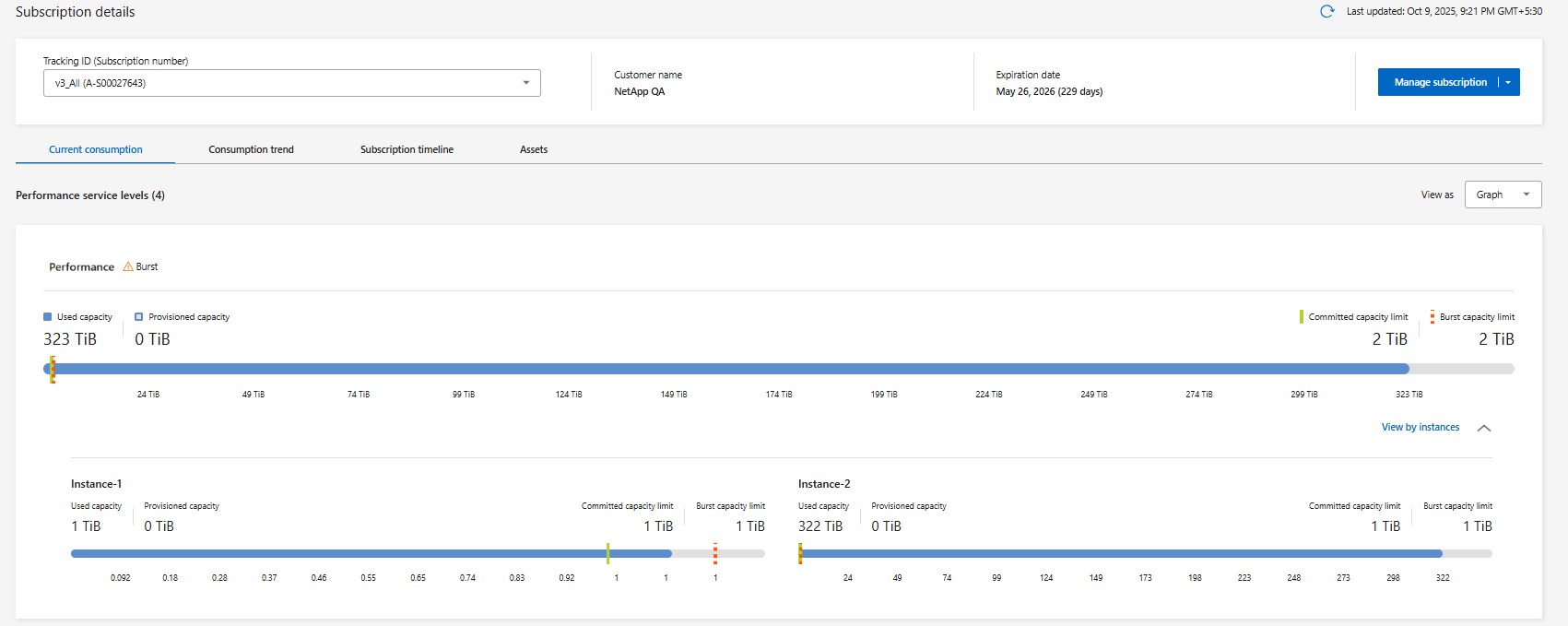This screenshot has height=626, width=1568.
Task: Click the View by instances link
Action: (1420, 428)
